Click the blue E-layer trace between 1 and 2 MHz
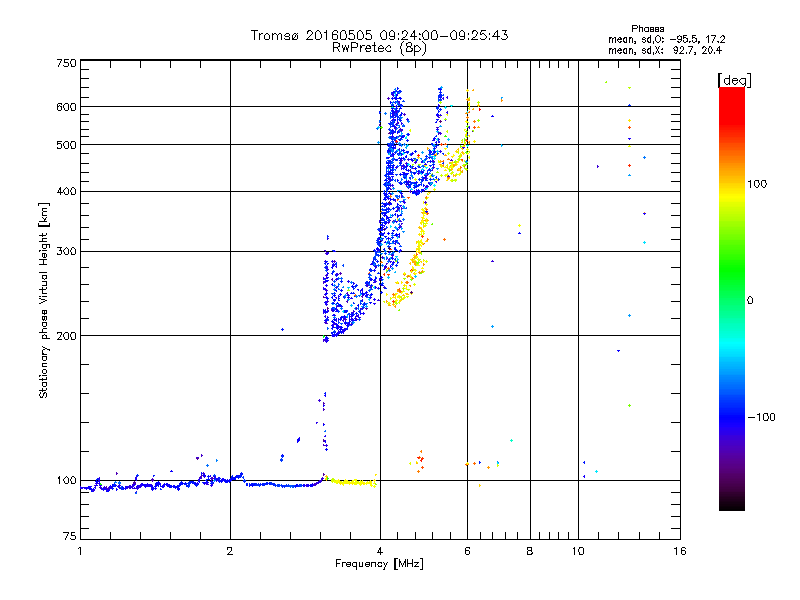This screenshot has height=600, width=800. (x=158, y=485)
